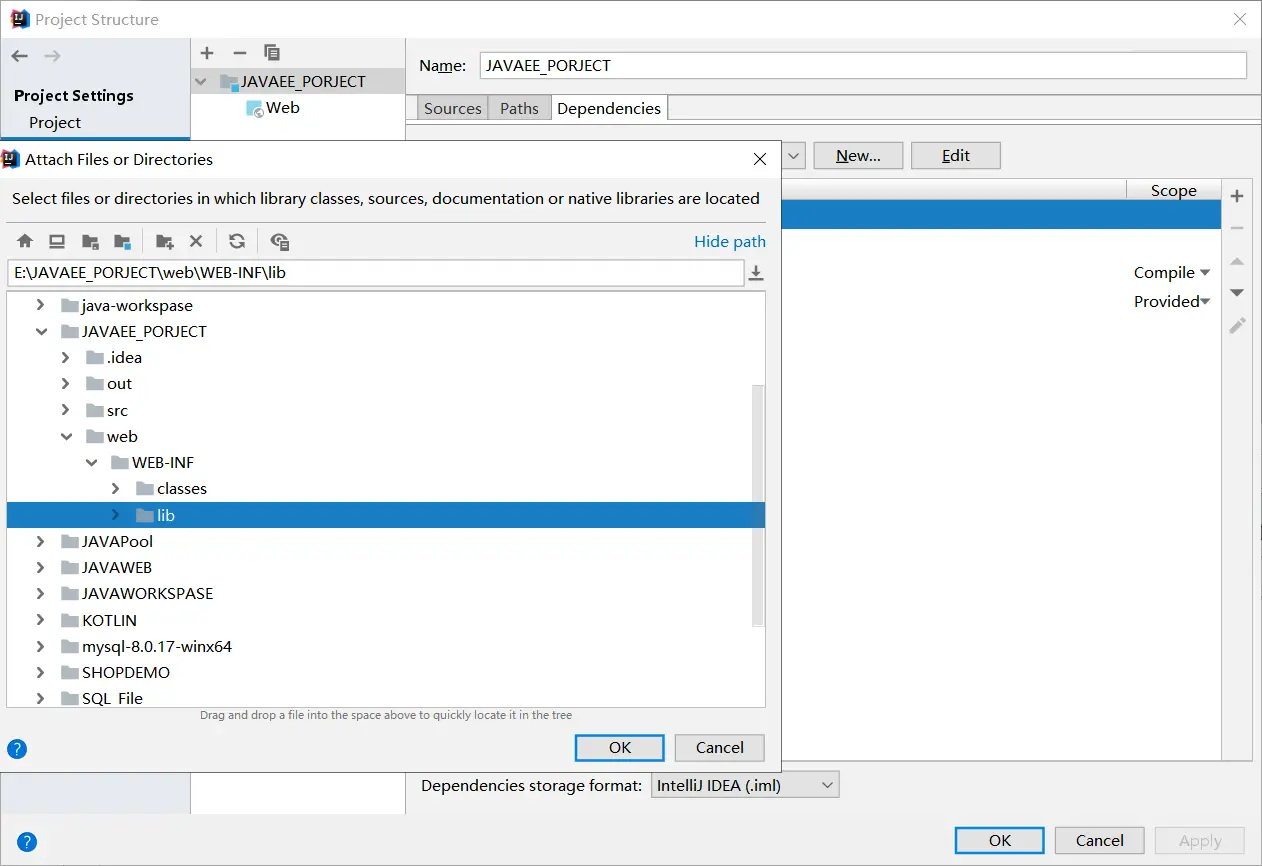
Task: Move dependency down arrow
Action: point(1237,293)
